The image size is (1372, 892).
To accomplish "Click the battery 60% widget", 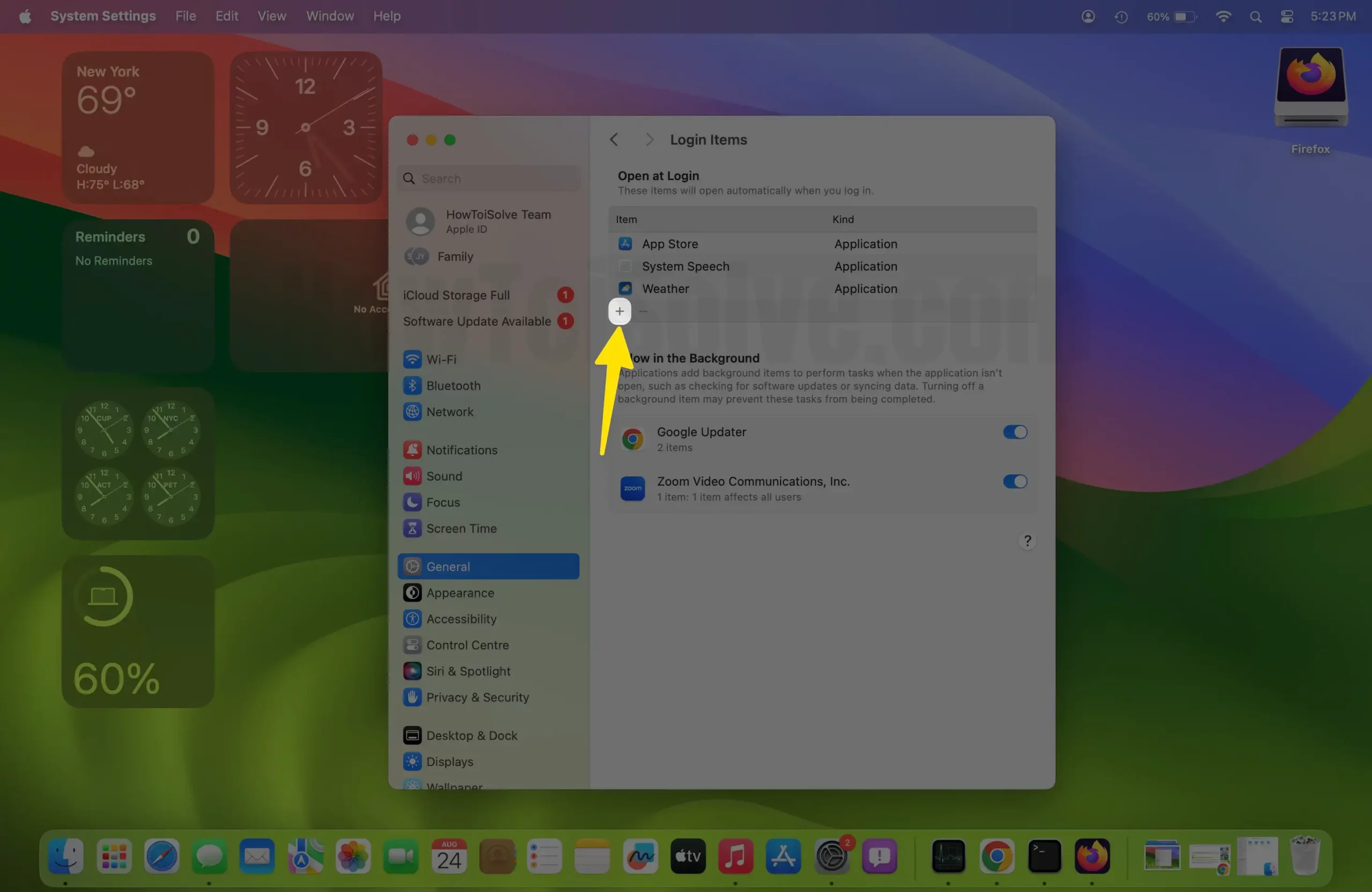I will [x=138, y=632].
